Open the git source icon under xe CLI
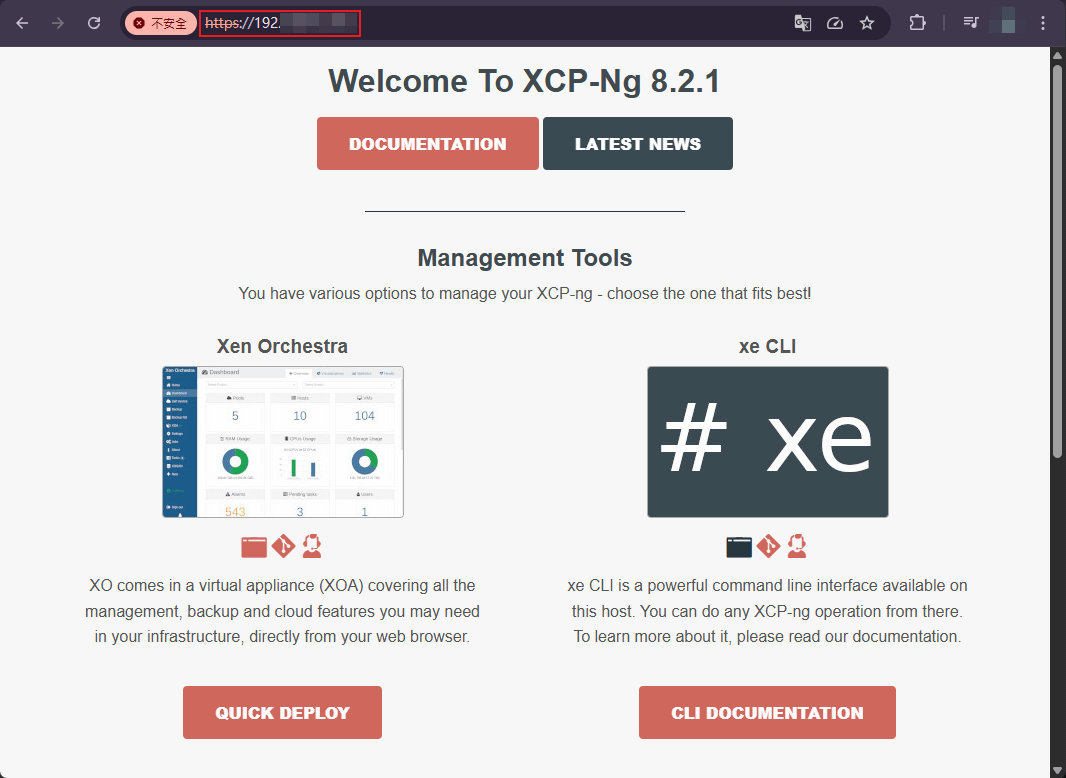1066x778 pixels. tap(768, 546)
